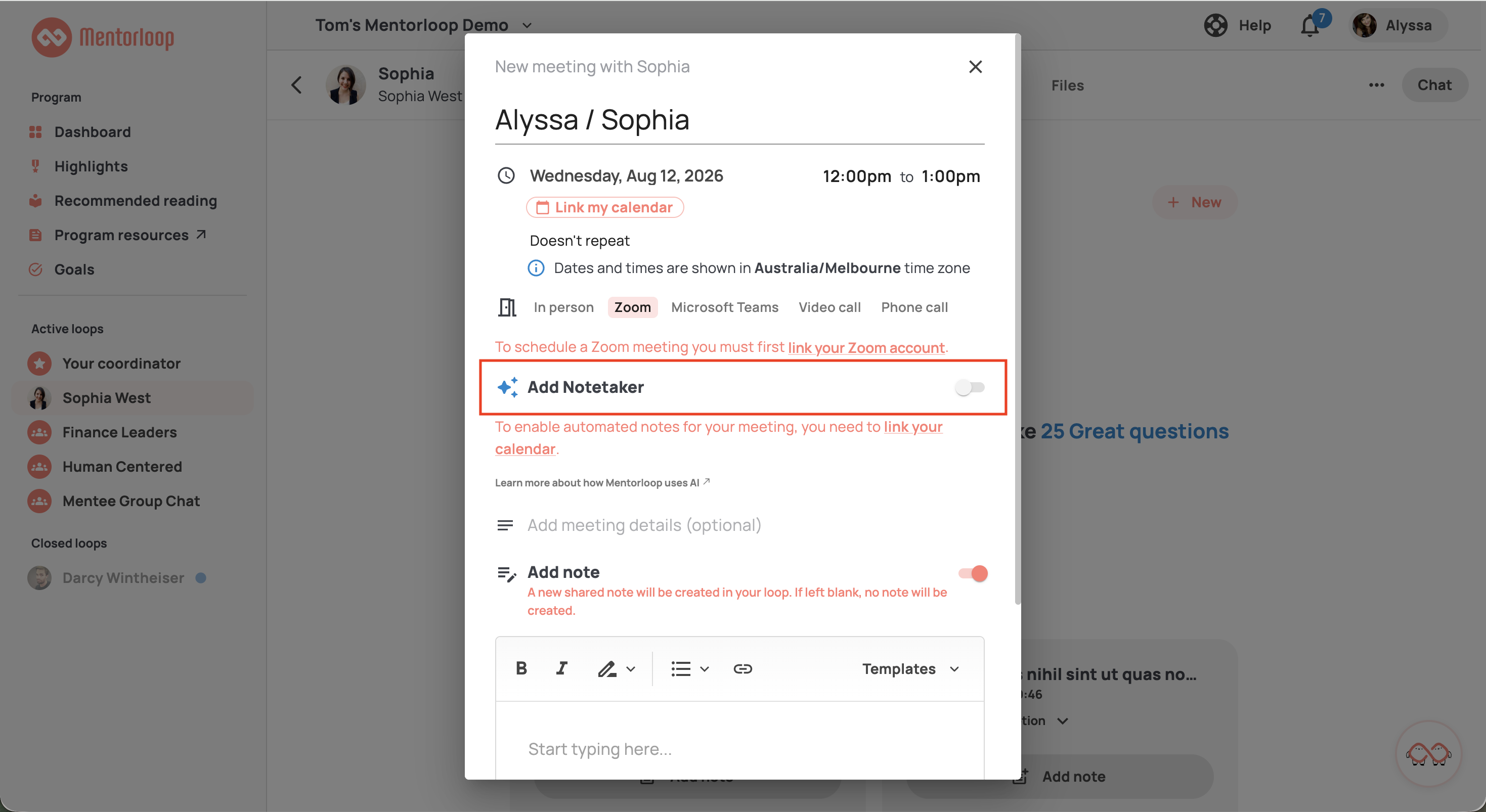1486x812 pixels.
Task: Select Zoom meeting type
Action: click(x=632, y=307)
